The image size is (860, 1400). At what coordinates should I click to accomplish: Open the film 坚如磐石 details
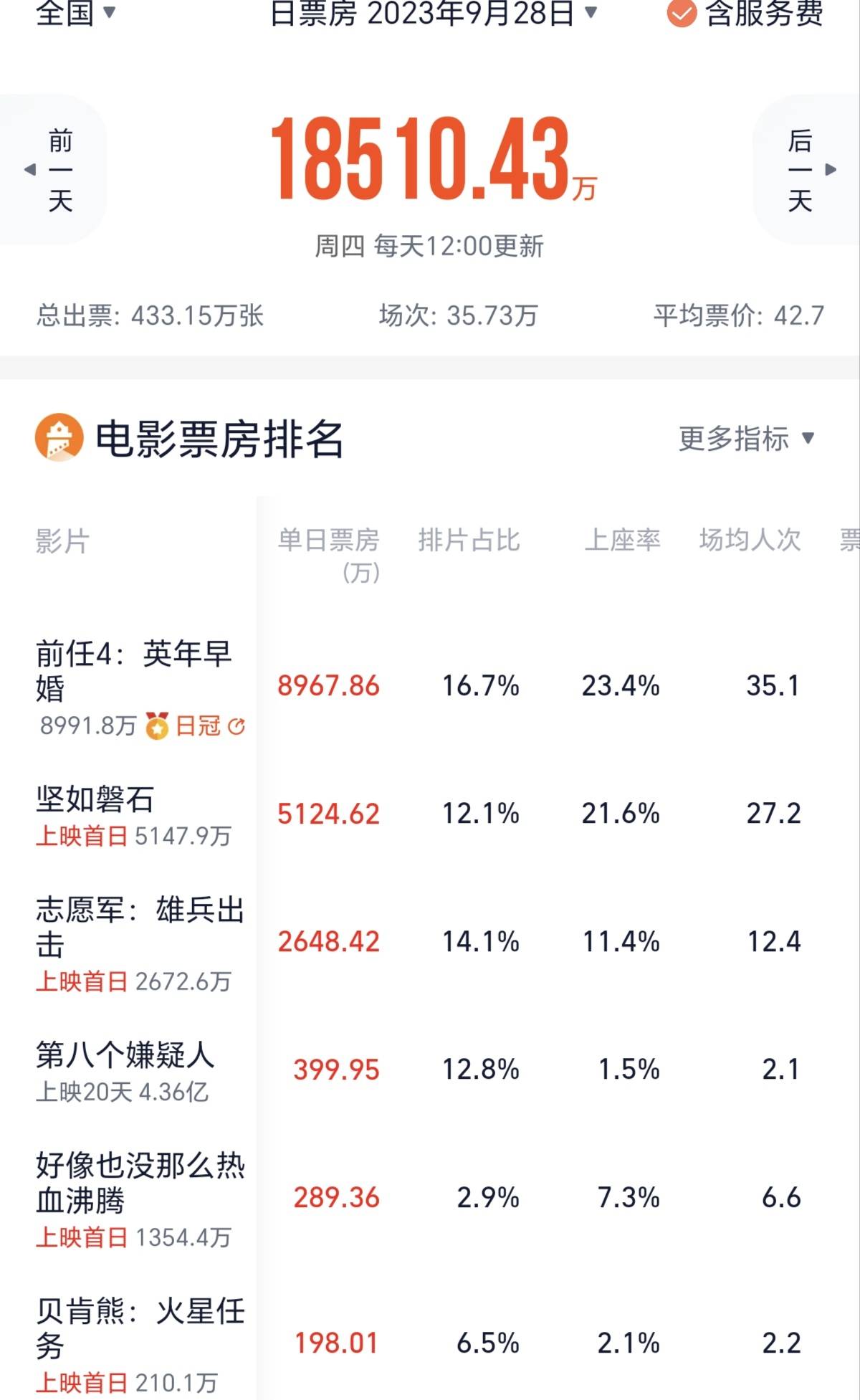(95, 799)
